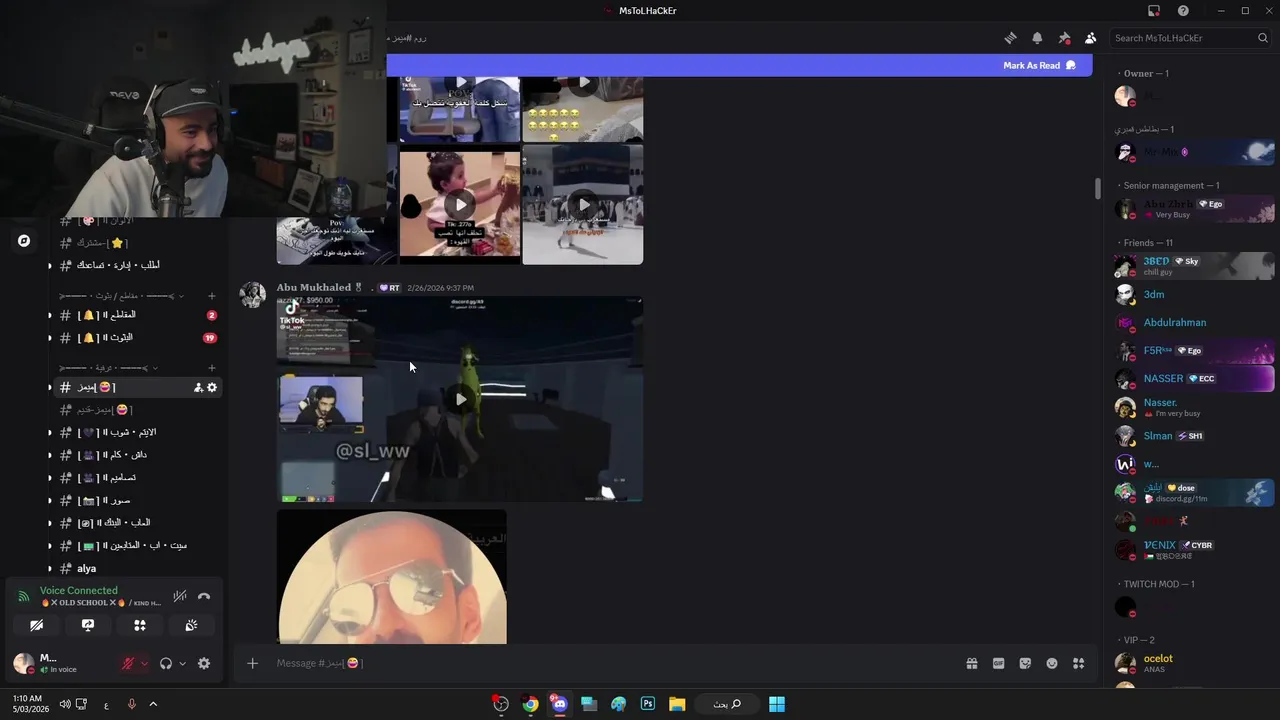Open the Apps icon in message bar
Screen dimensions: 1280x720
(x=1078, y=663)
